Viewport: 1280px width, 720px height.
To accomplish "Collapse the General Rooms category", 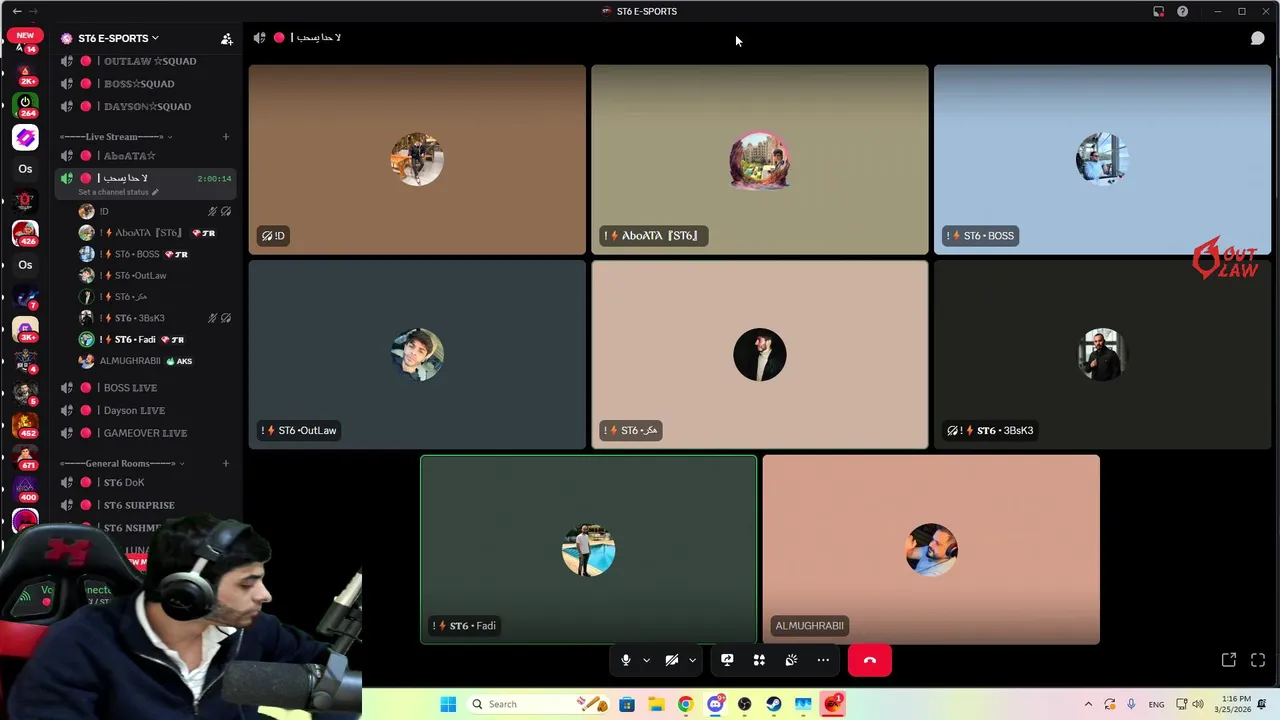I will pyautogui.click(x=122, y=463).
